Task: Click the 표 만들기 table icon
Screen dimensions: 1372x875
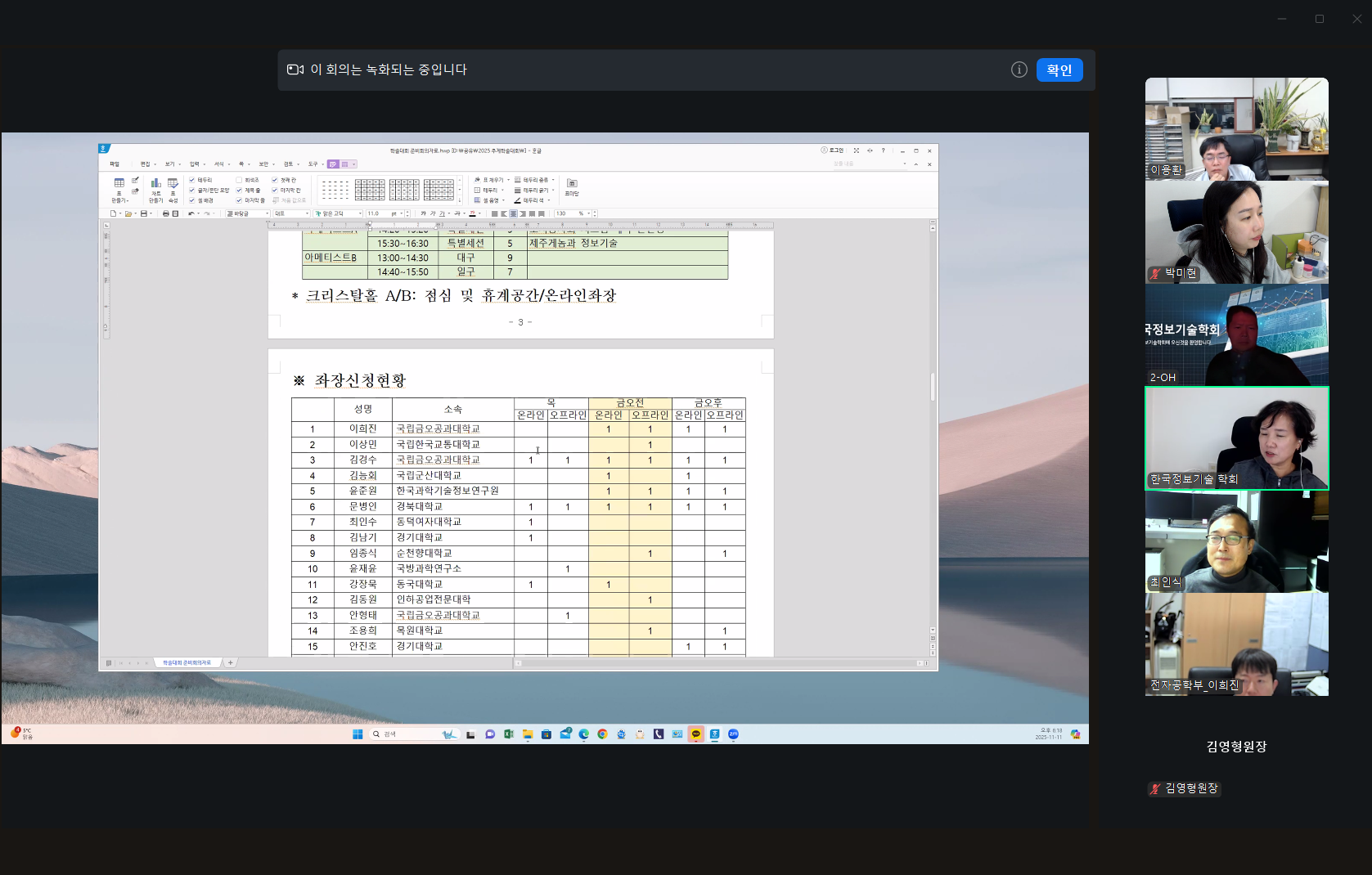Action: (119, 184)
